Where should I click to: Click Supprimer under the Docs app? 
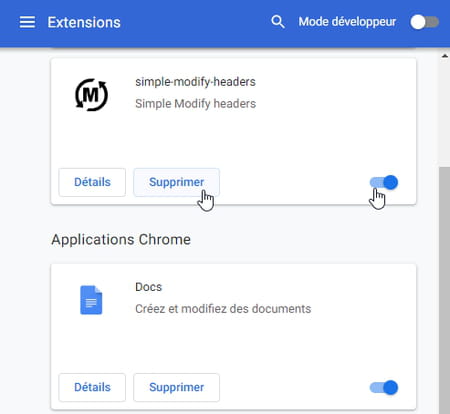(x=176, y=387)
